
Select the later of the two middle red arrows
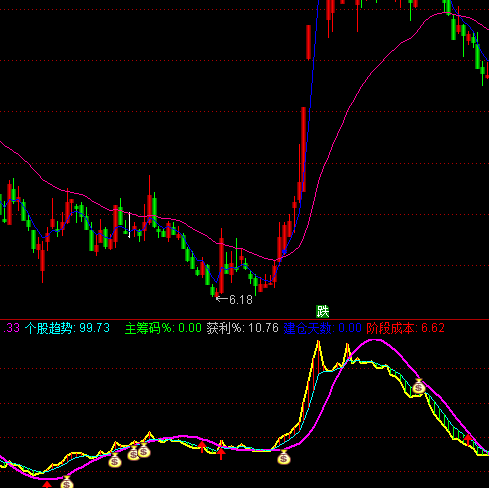[221, 454]
